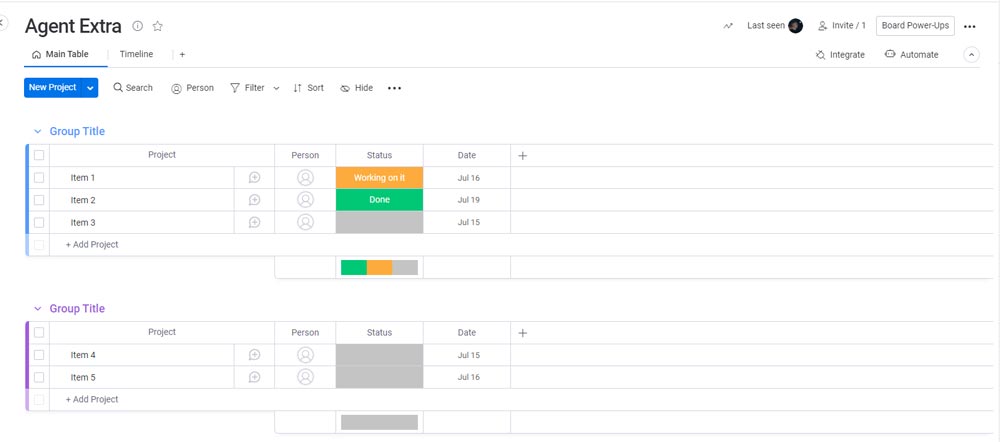Click the Board Power-Ups button
This screenshot has height=442, width=1000.
pyautogui.click(x=915, y=26)
